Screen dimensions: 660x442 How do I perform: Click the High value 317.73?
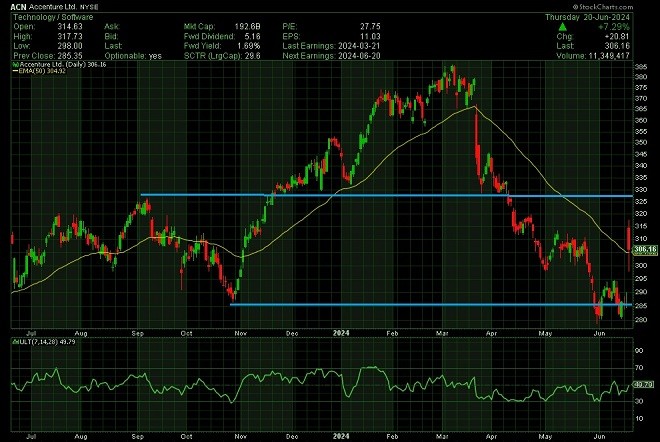70,37
